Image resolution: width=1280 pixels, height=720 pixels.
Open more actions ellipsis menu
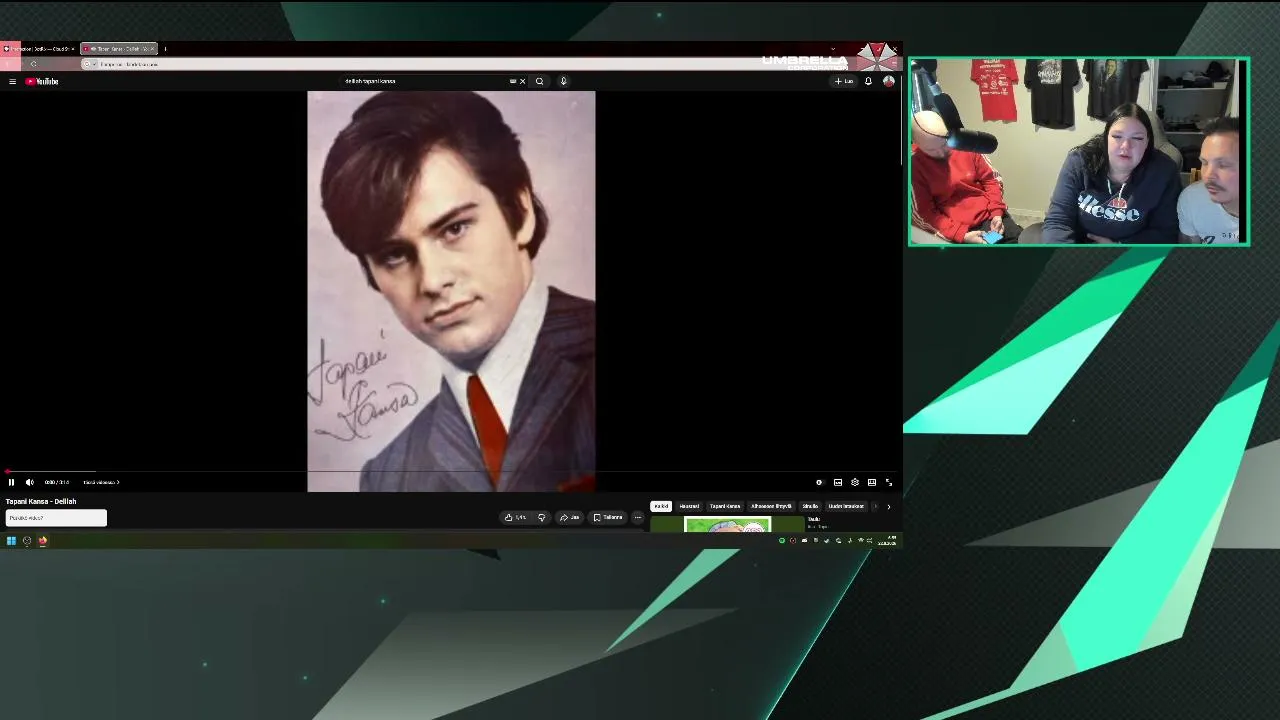638,517
